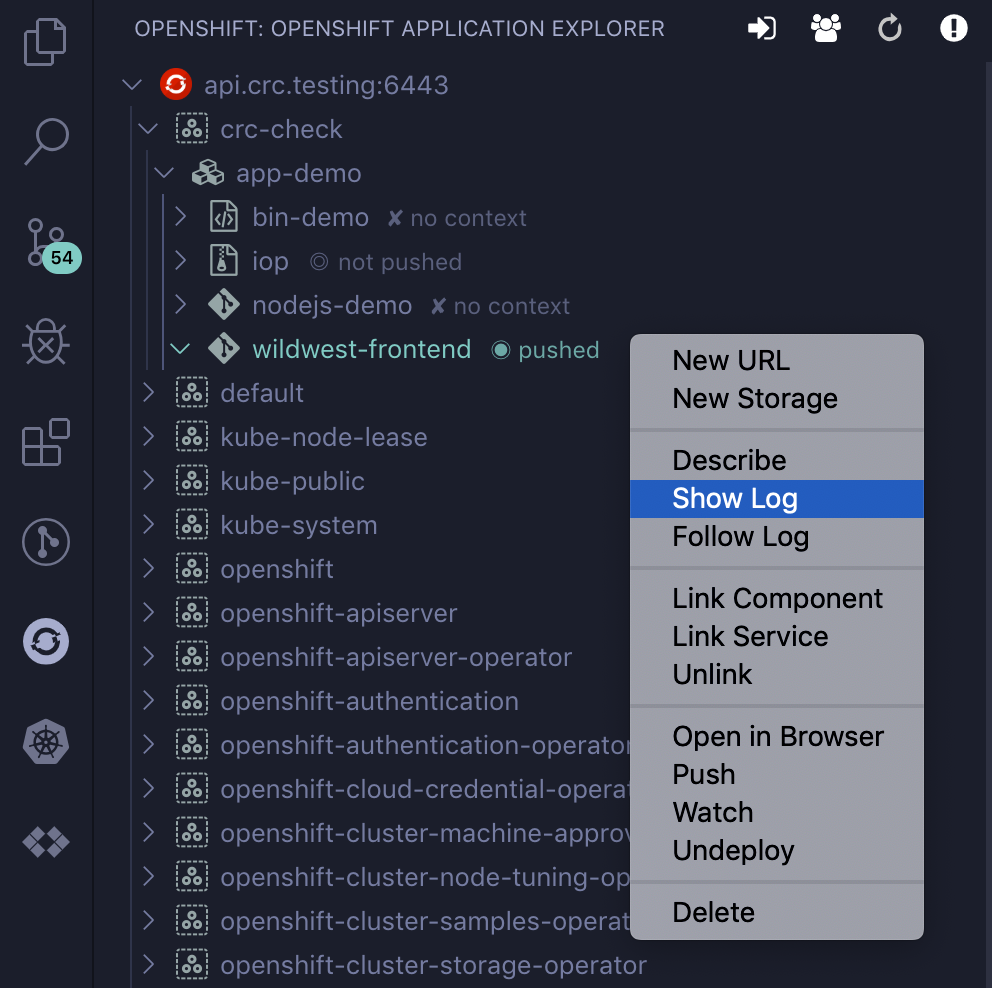Click the Source Control icon showing 54 changes
This screenshot has height=988, width=992.
click(45, 243)
